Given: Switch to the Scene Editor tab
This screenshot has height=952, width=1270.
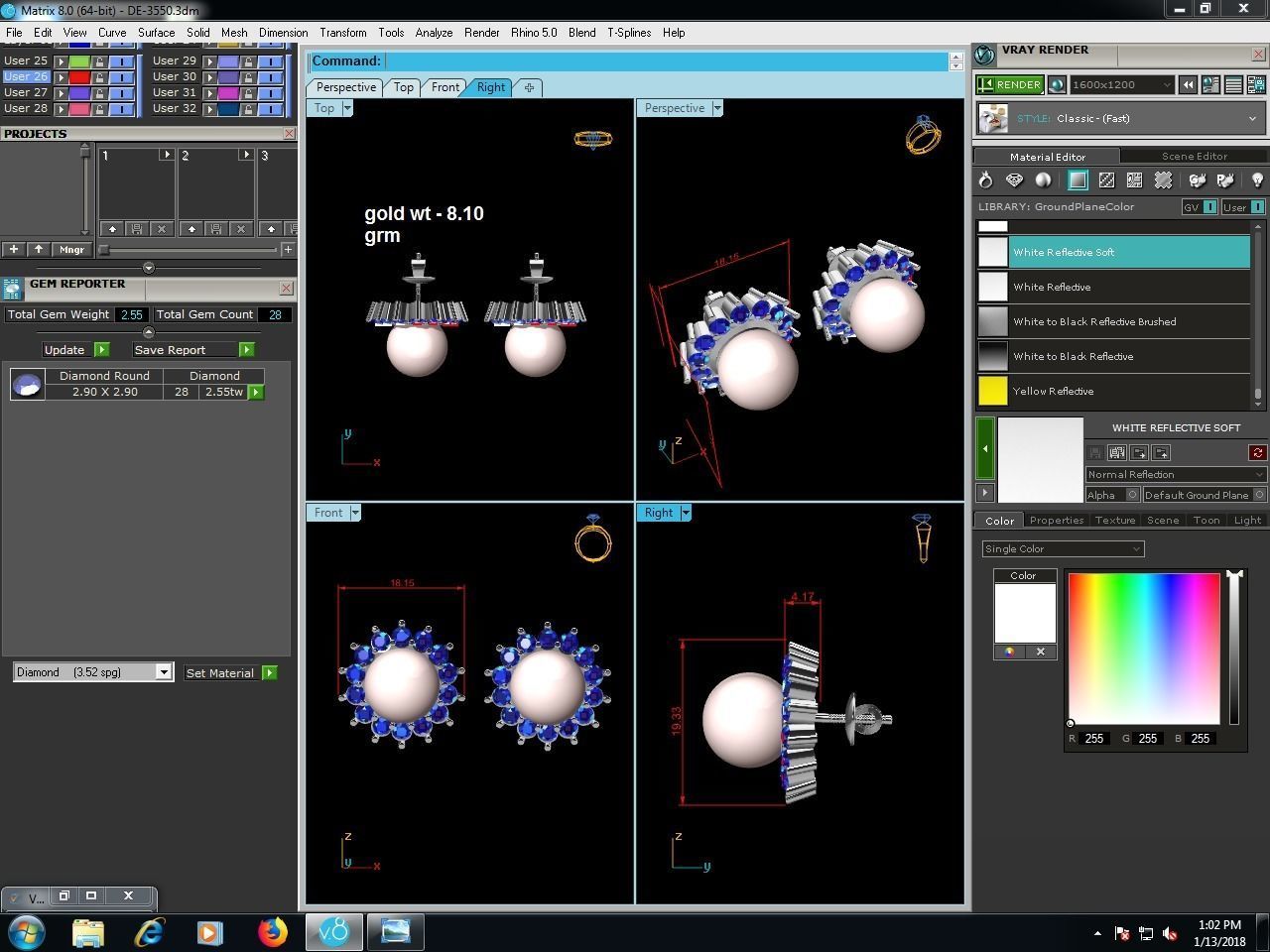Looking at the screenshot, I should click(1195, 156).
